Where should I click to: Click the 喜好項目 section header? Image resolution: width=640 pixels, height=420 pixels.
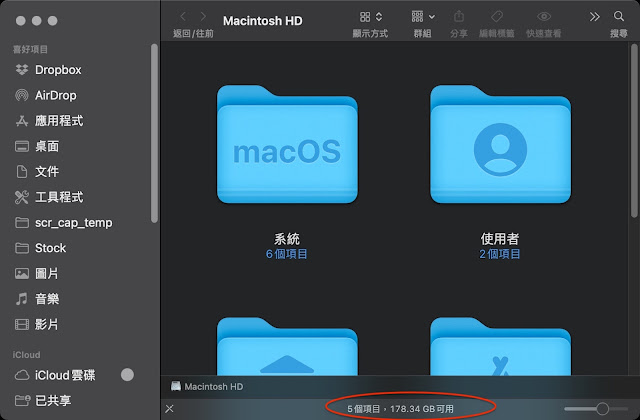click(30, 49)
